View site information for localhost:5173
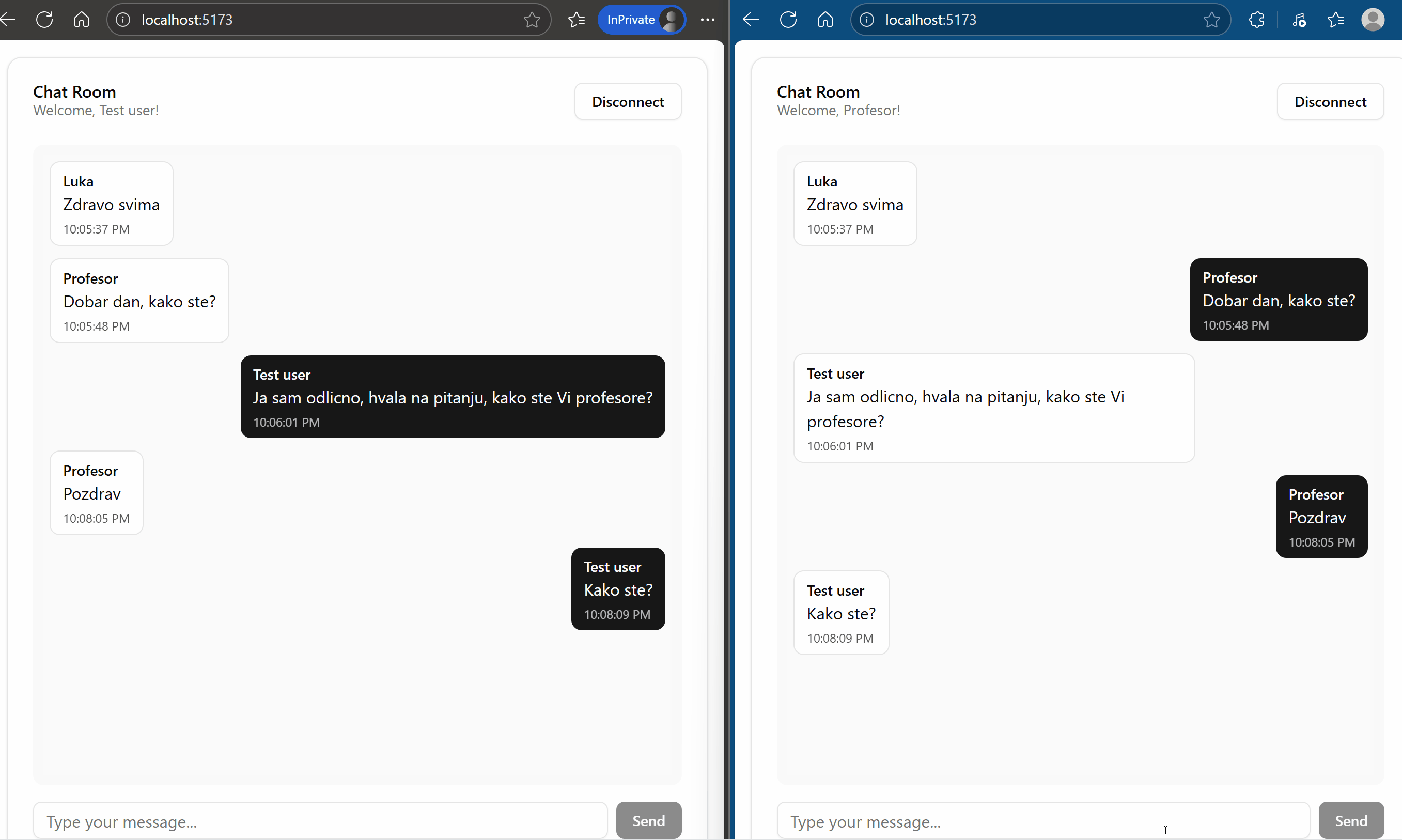Screen dimensions: 1402x840 coord(122,19)
